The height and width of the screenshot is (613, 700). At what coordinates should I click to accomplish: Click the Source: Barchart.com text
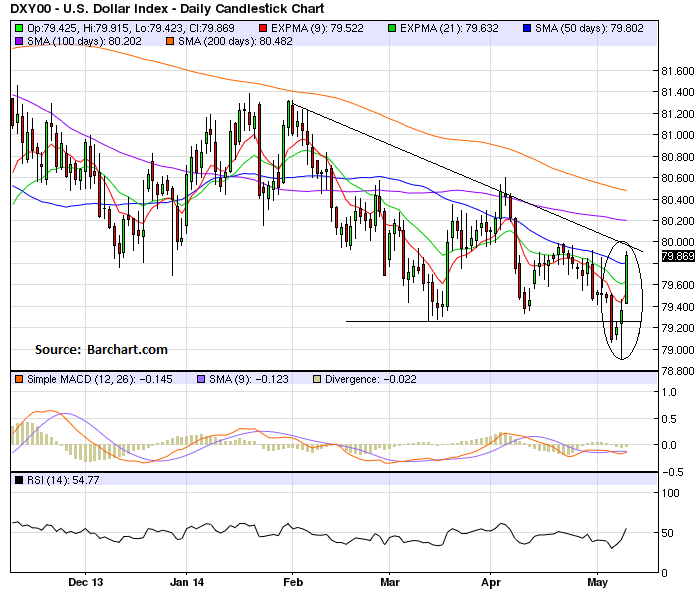coord(101,350)
